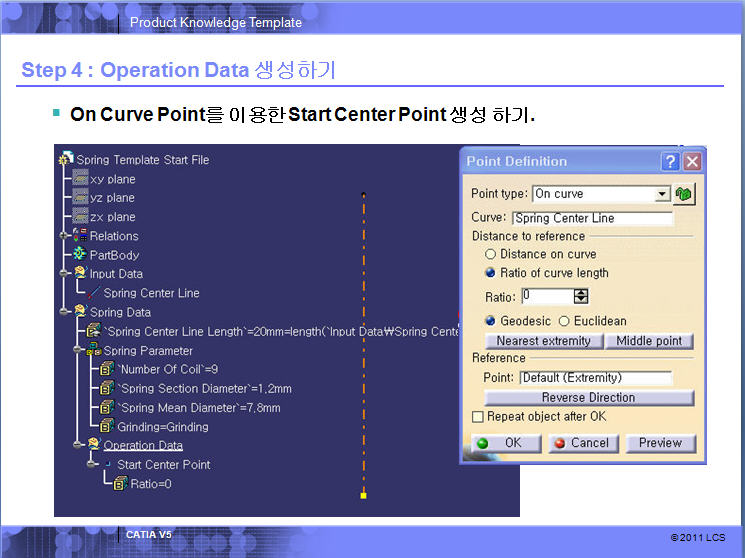This screenshot has height=558, width=745.
Task: Collapse the Operation Data tree node
Action: [x=77, y=445]
